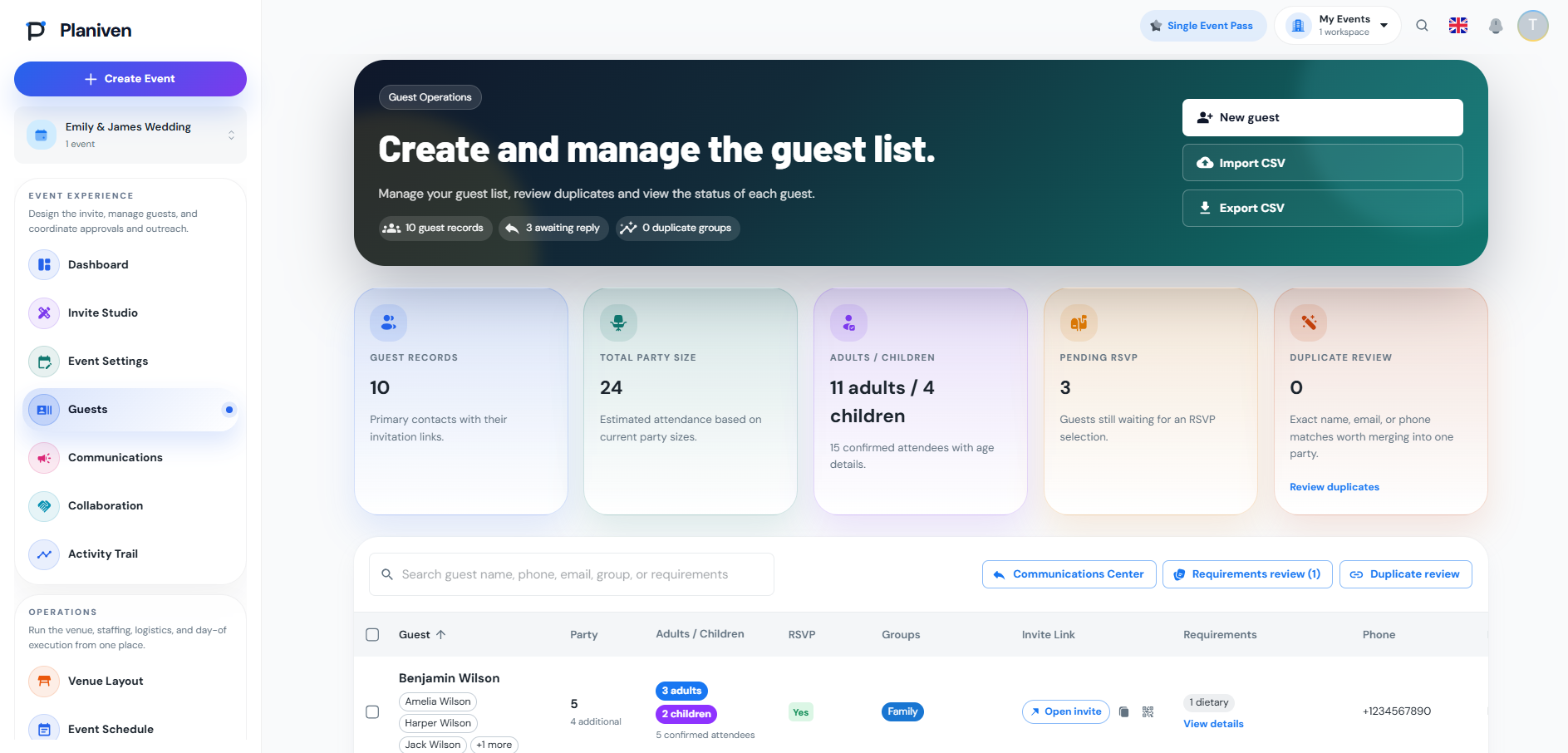1568x753 pixels.
Task: Click the Invite Studio sidebar icon
Action: 44,313
